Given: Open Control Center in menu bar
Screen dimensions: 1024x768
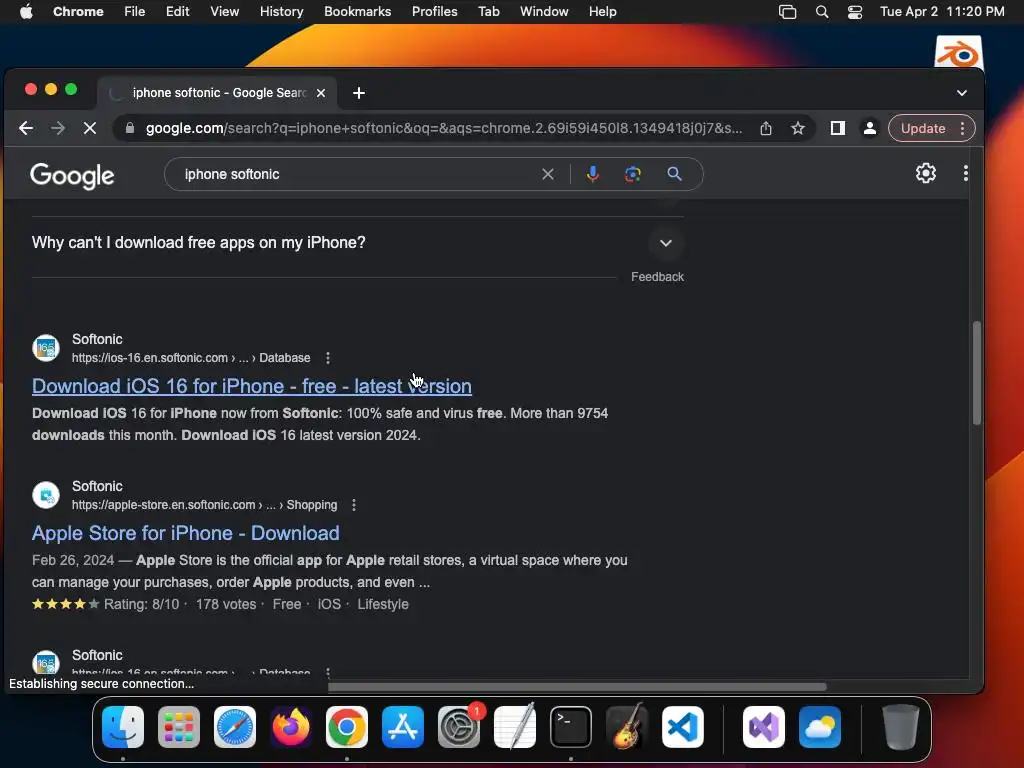Looking at the screenshot, I should click(x=855, y=12).
